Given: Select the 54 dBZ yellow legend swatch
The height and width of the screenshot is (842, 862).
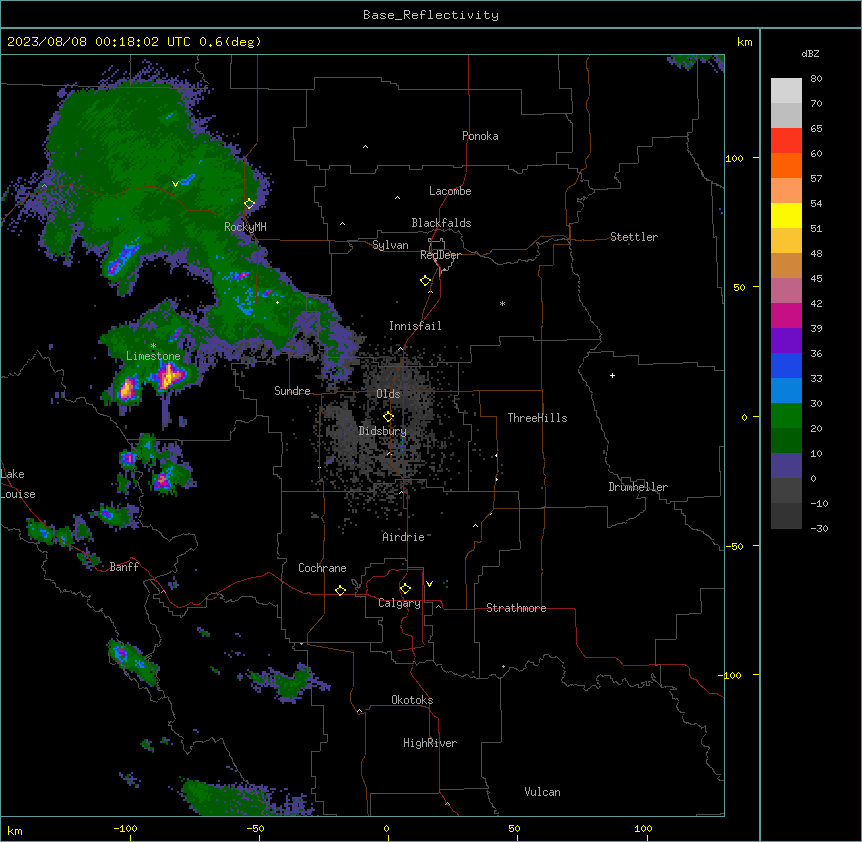Looking at the screenshot, I should (786, 215).
